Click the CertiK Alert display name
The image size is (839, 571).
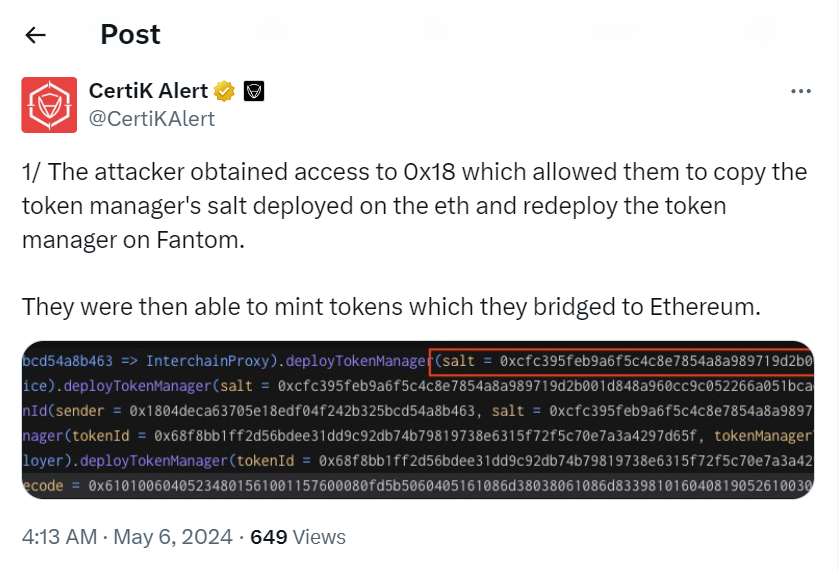pyautogui.click(x=148, y=91)
